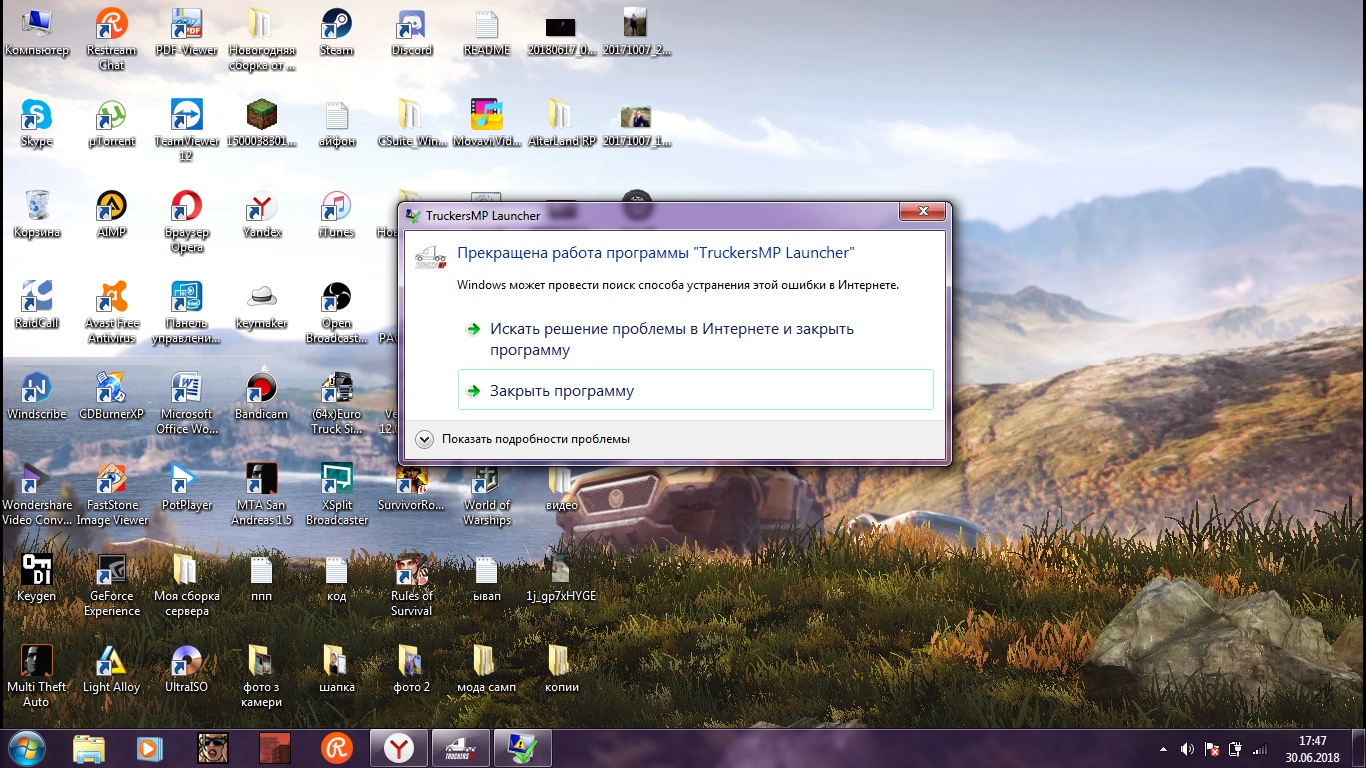The image size is (1366, 768).
Task: Select the (64x)Euro Truck Simulator icon
Action: pos(336,404)
